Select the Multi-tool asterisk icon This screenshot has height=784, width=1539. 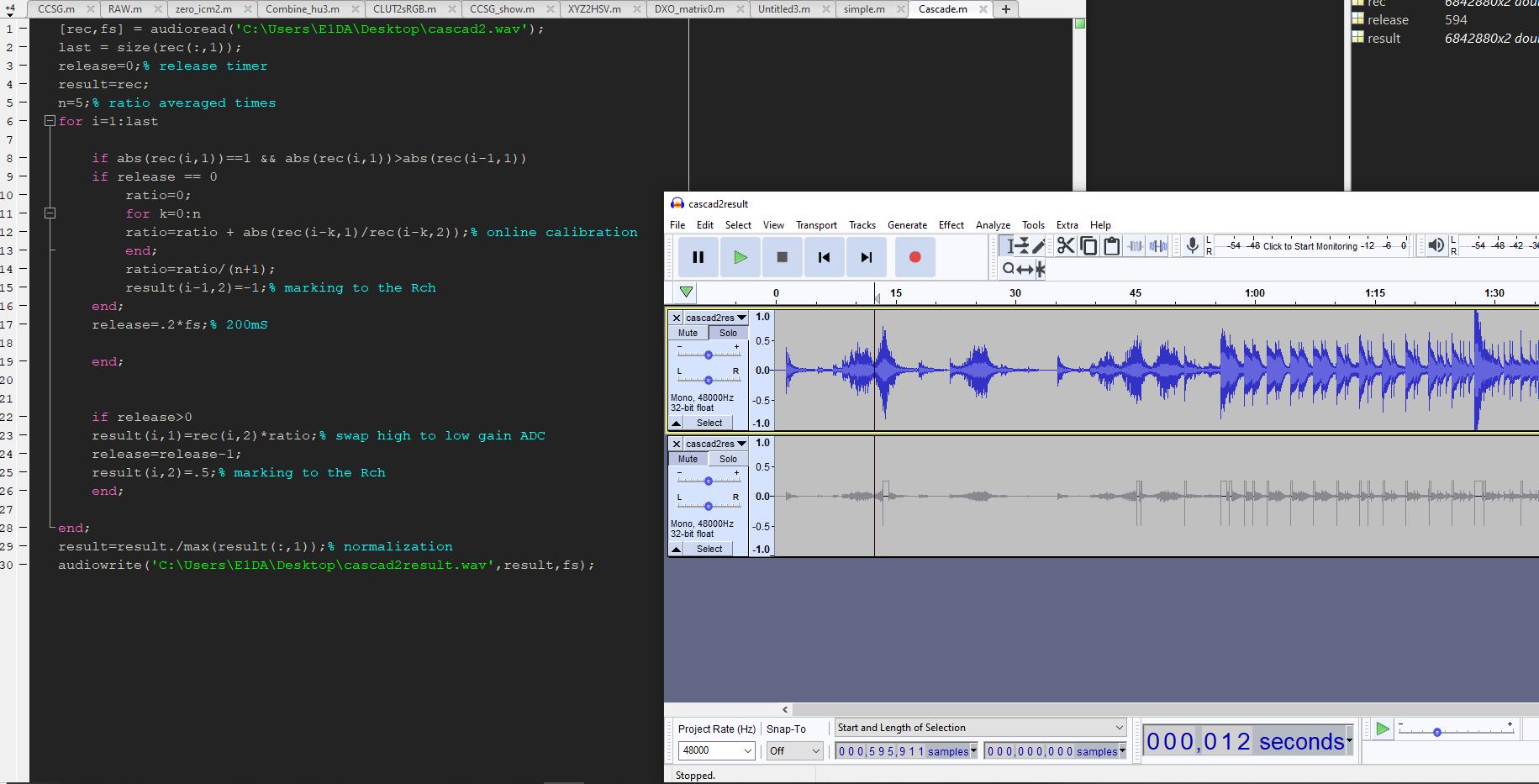click(x=1040, y=269)
